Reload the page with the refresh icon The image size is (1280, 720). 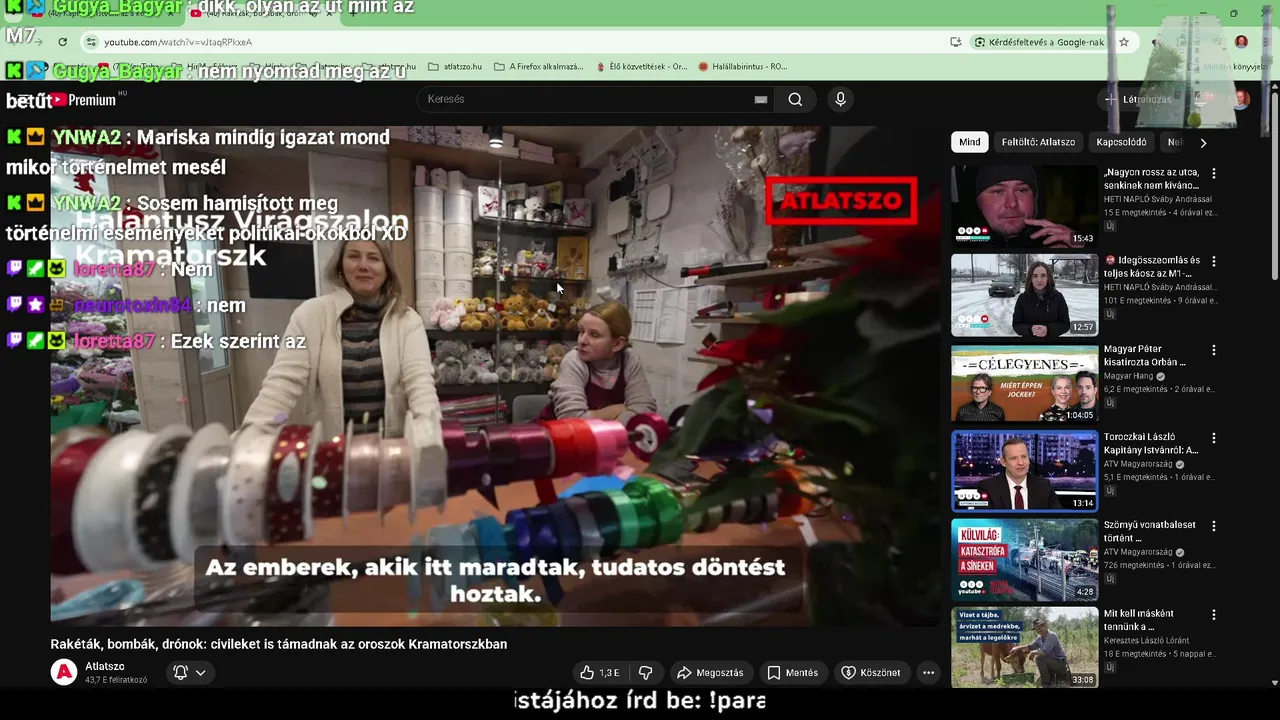point(62,42)
